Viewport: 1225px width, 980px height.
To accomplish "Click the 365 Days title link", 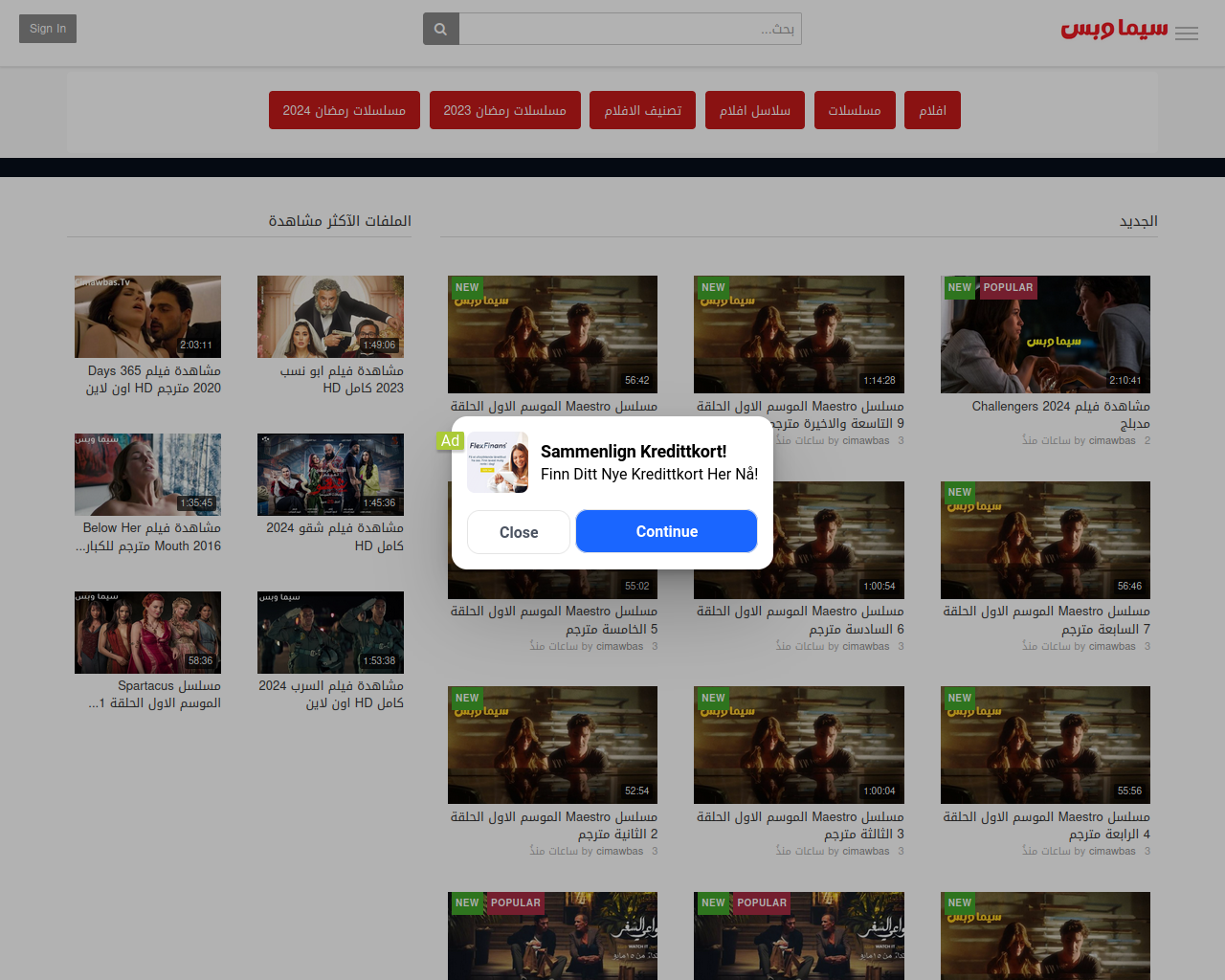I will (x=153, y=379).
